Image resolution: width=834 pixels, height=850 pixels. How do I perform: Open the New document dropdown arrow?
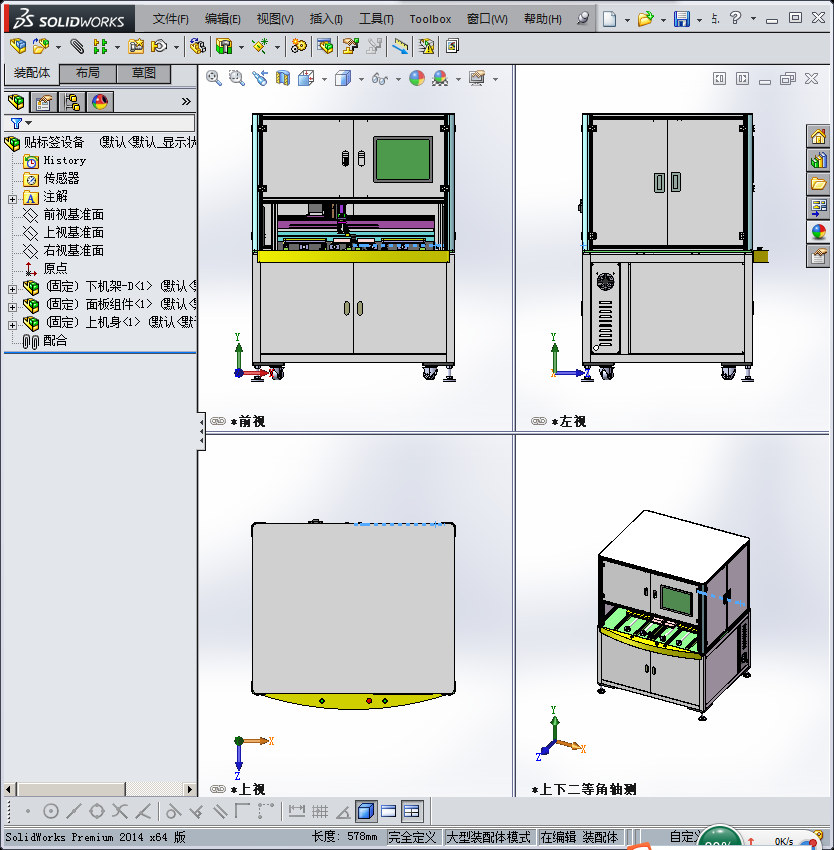tap(627, 20)
